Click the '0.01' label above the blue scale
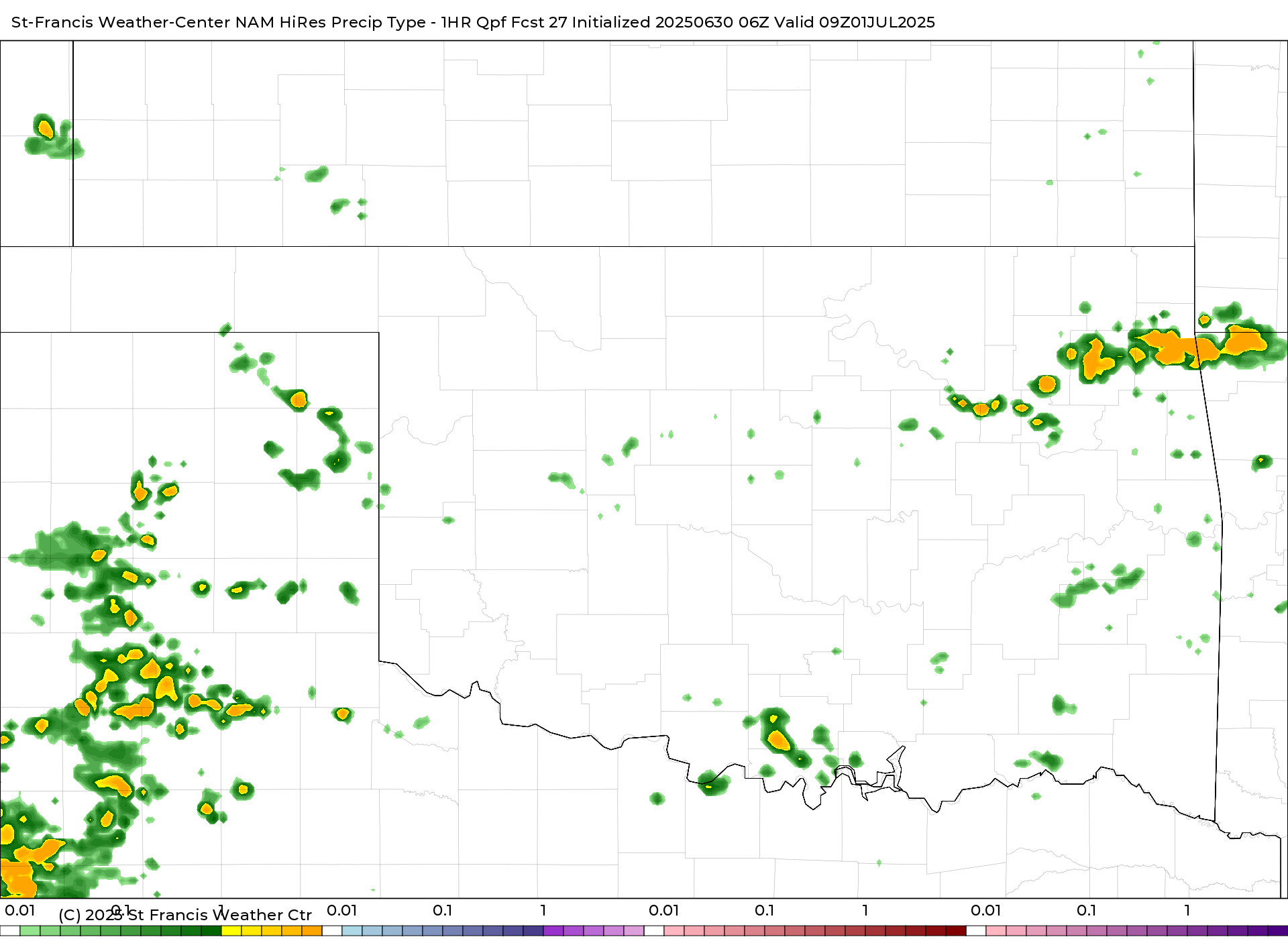 click(x=342, y=910)
